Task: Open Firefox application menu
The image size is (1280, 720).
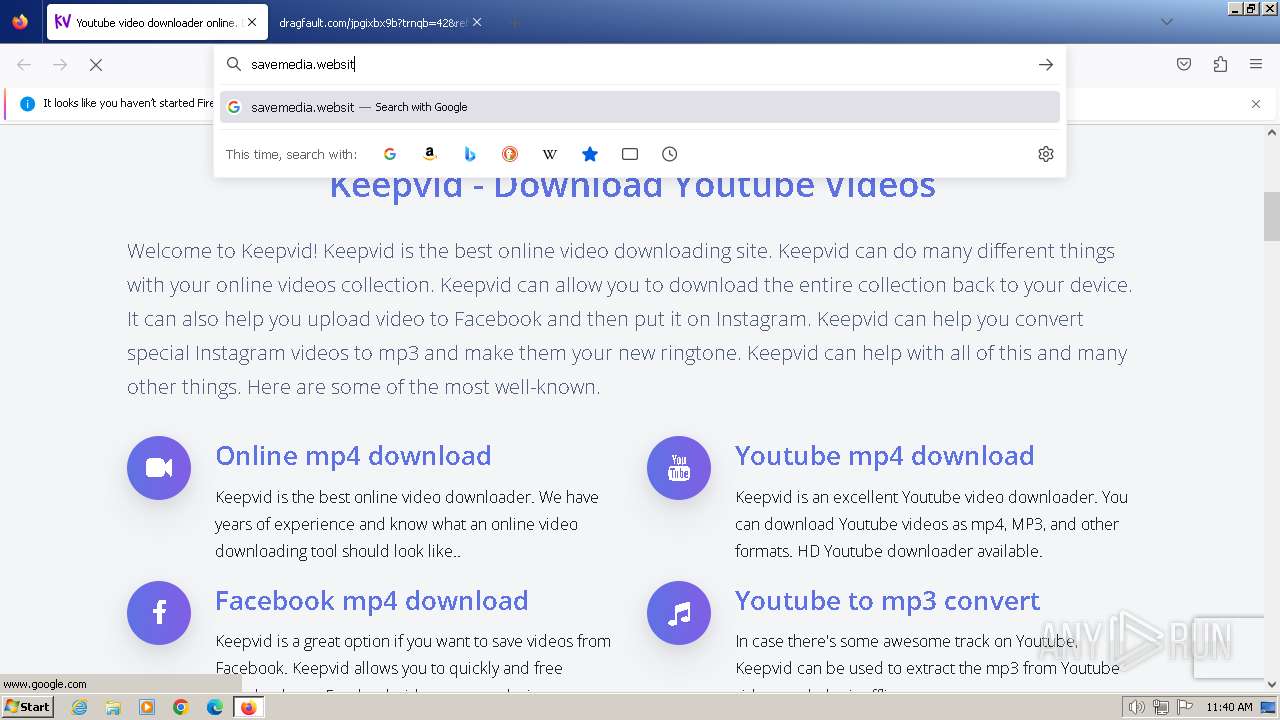Action: [x=1256, y=64]
